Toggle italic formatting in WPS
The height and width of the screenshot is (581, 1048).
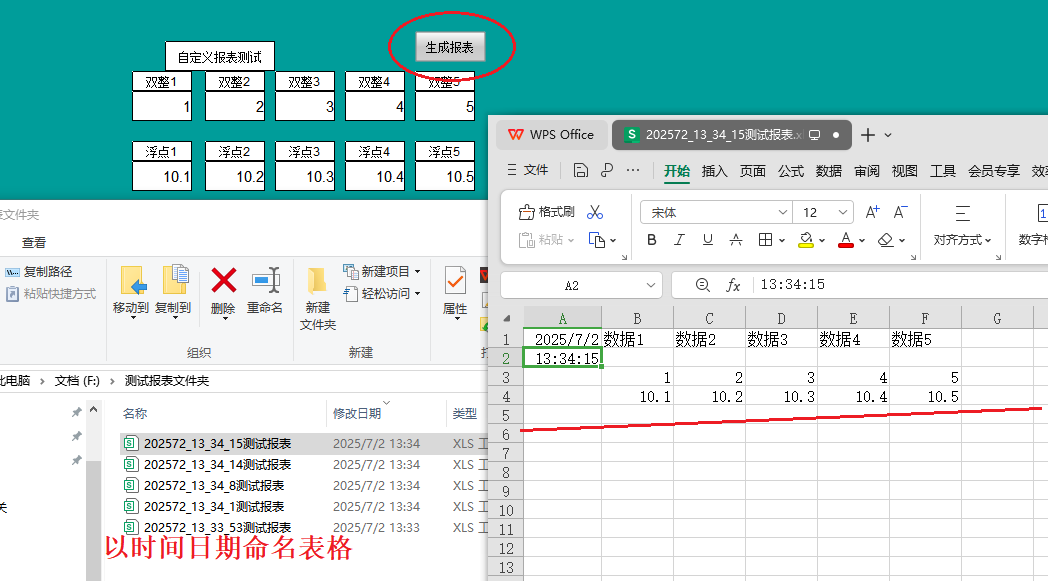680,240
